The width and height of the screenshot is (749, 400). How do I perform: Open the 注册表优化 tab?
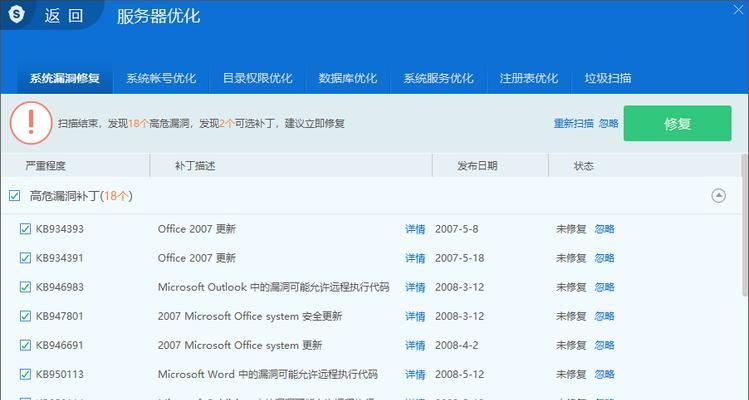pos(528,78)
